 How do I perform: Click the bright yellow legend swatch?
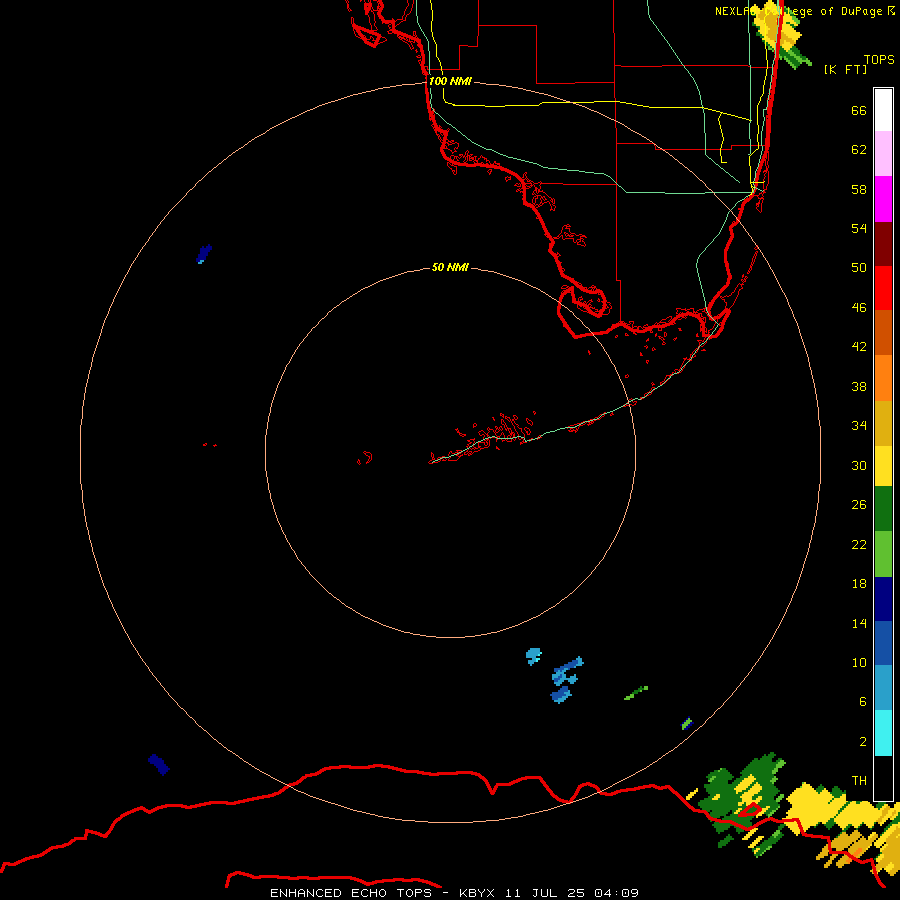click(x=883, y=466)
